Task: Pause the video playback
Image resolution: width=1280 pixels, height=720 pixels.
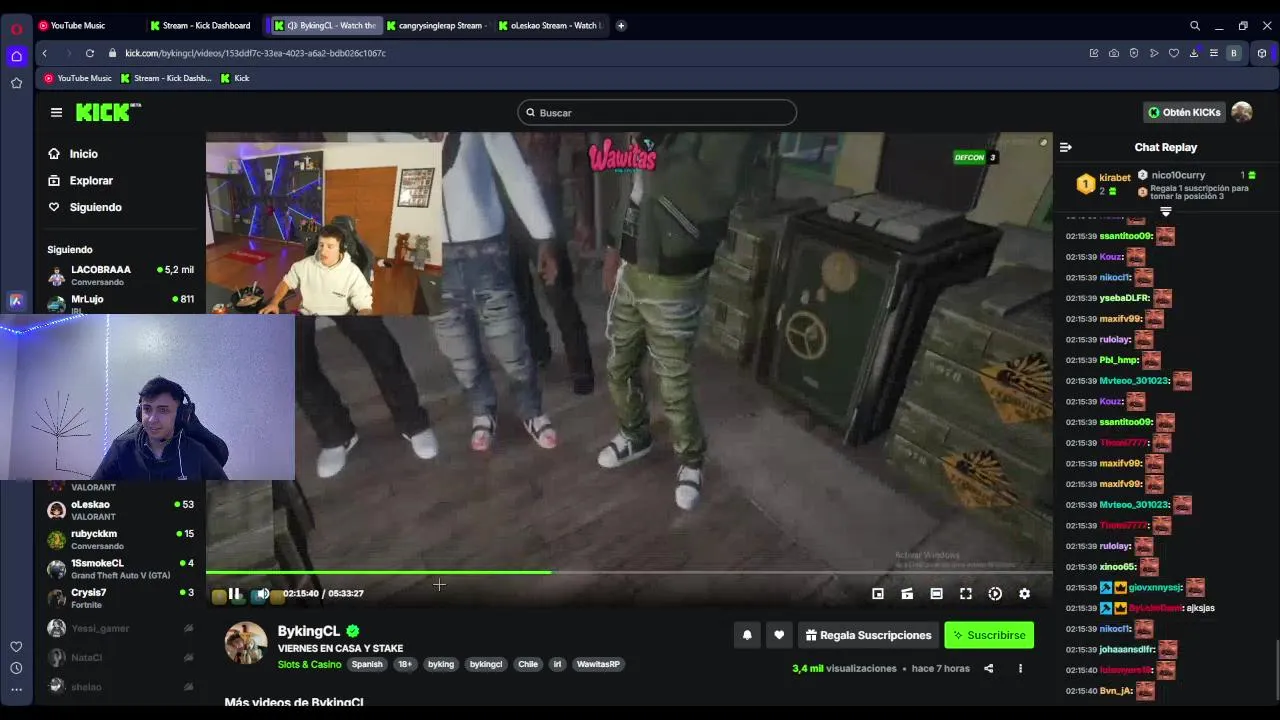Action: 234,593
